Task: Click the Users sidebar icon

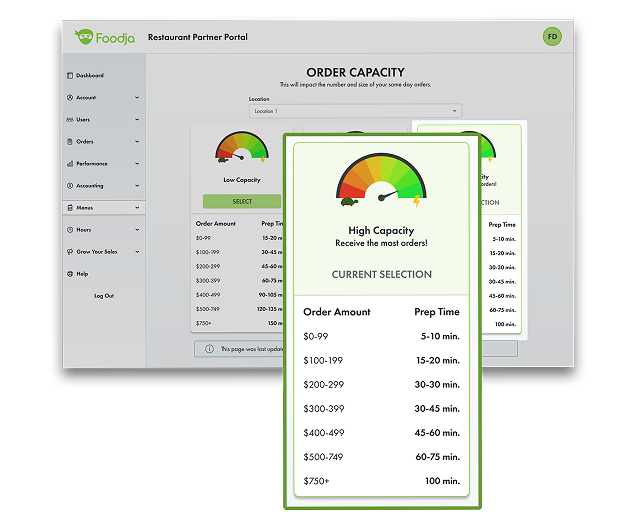Action: point(70,120)
